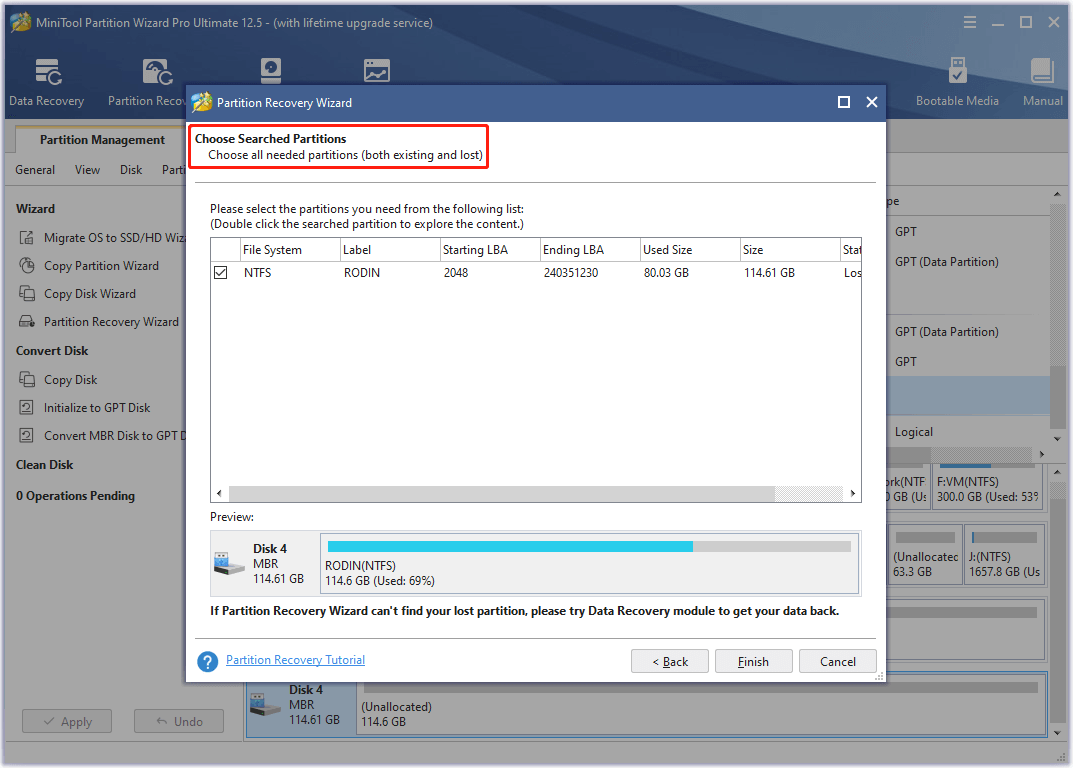Click the Apply button
This screenshot has width=1073, height=768.
(67, 721)
